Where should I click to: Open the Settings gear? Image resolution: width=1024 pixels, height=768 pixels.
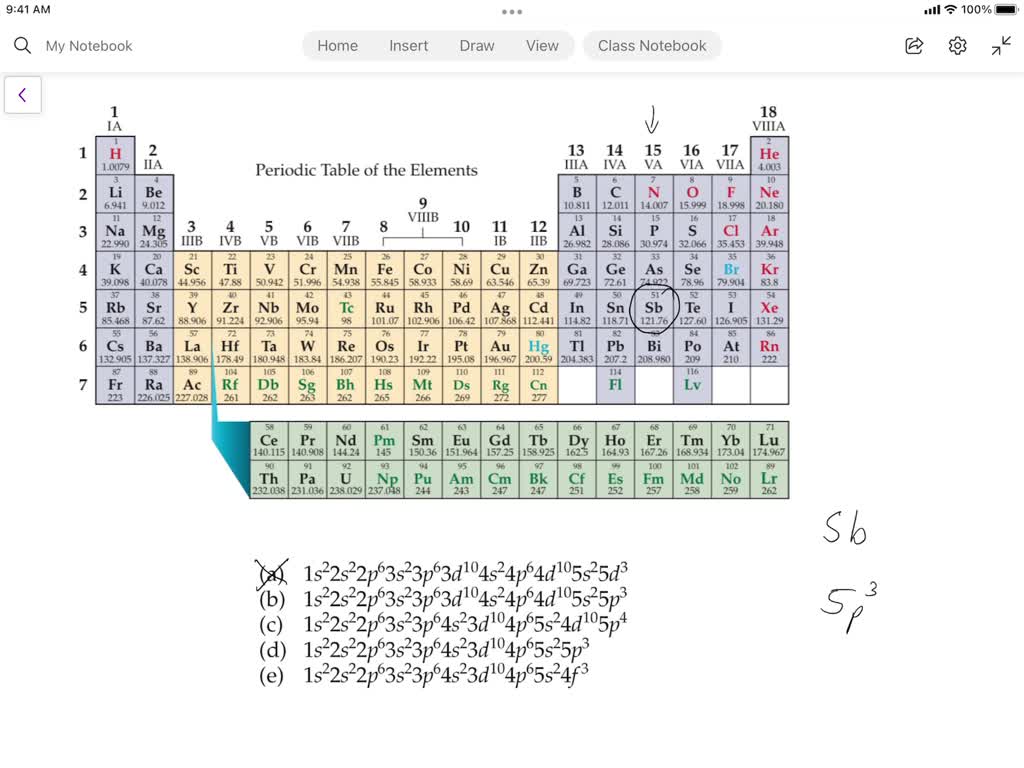pos(956,45)
